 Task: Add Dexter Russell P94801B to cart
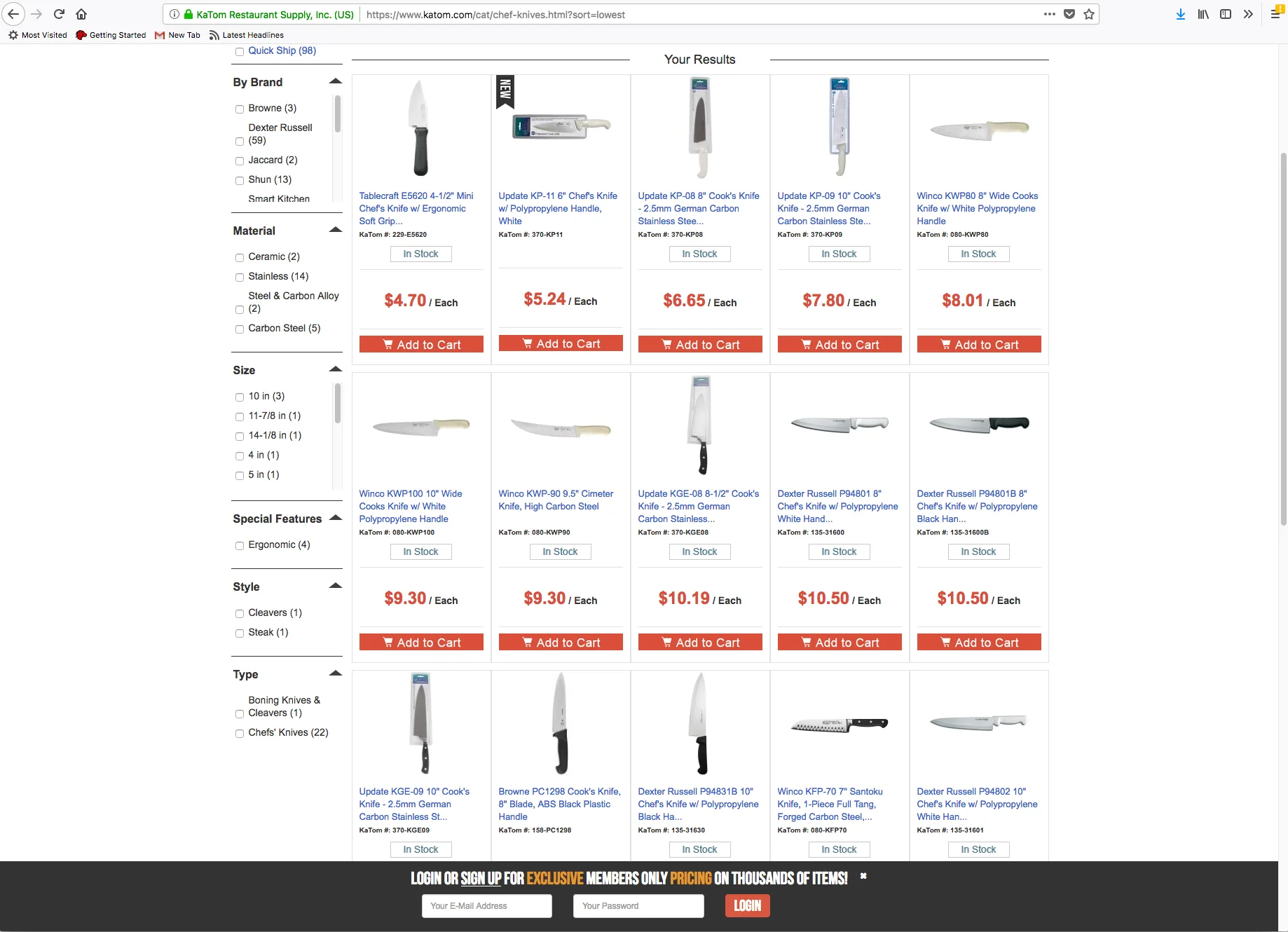pyautogui.click(x=979, y=643)
